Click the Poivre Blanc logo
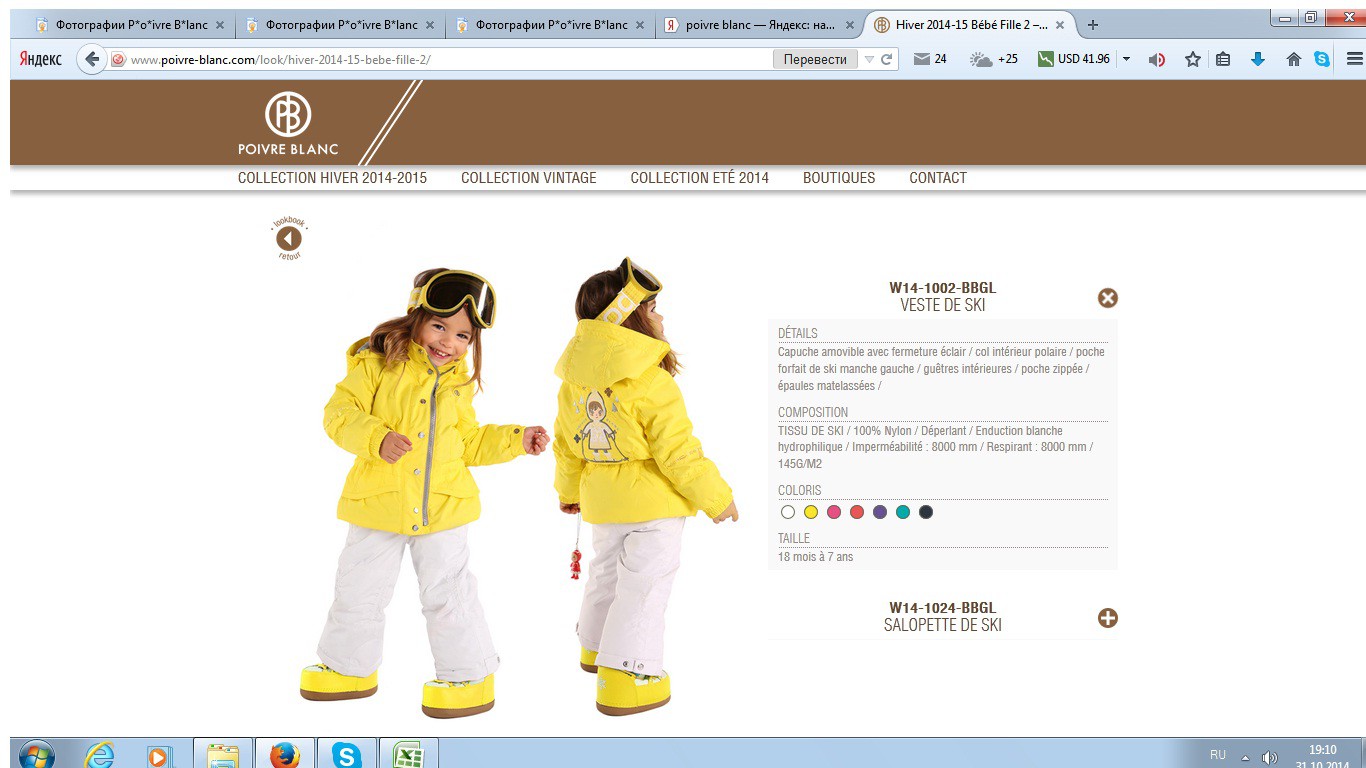This screenshot has width=1366, height=768. tap(288, 125)
